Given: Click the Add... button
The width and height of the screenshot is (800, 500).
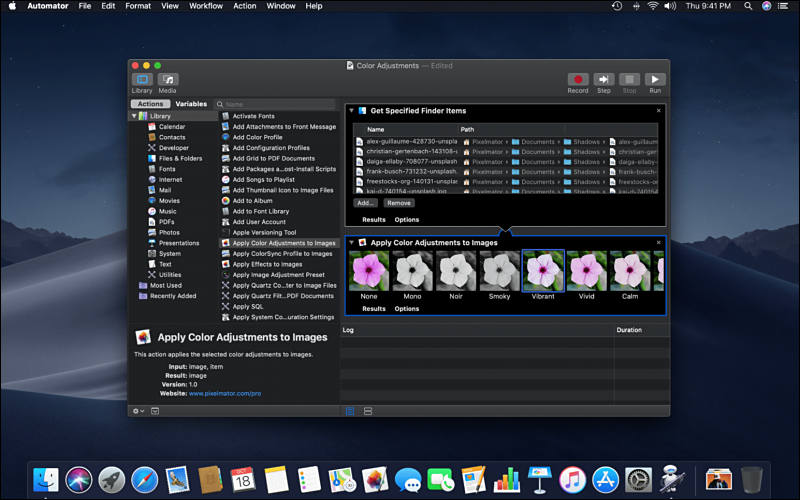Looking at the screenshot, I should pos(365,203).
